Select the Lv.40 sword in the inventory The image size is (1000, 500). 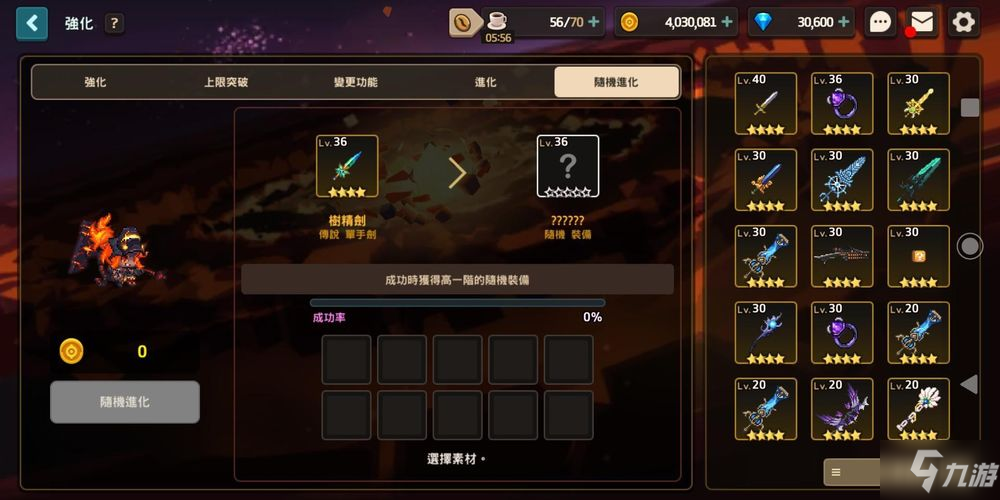[x=766, y=103]
